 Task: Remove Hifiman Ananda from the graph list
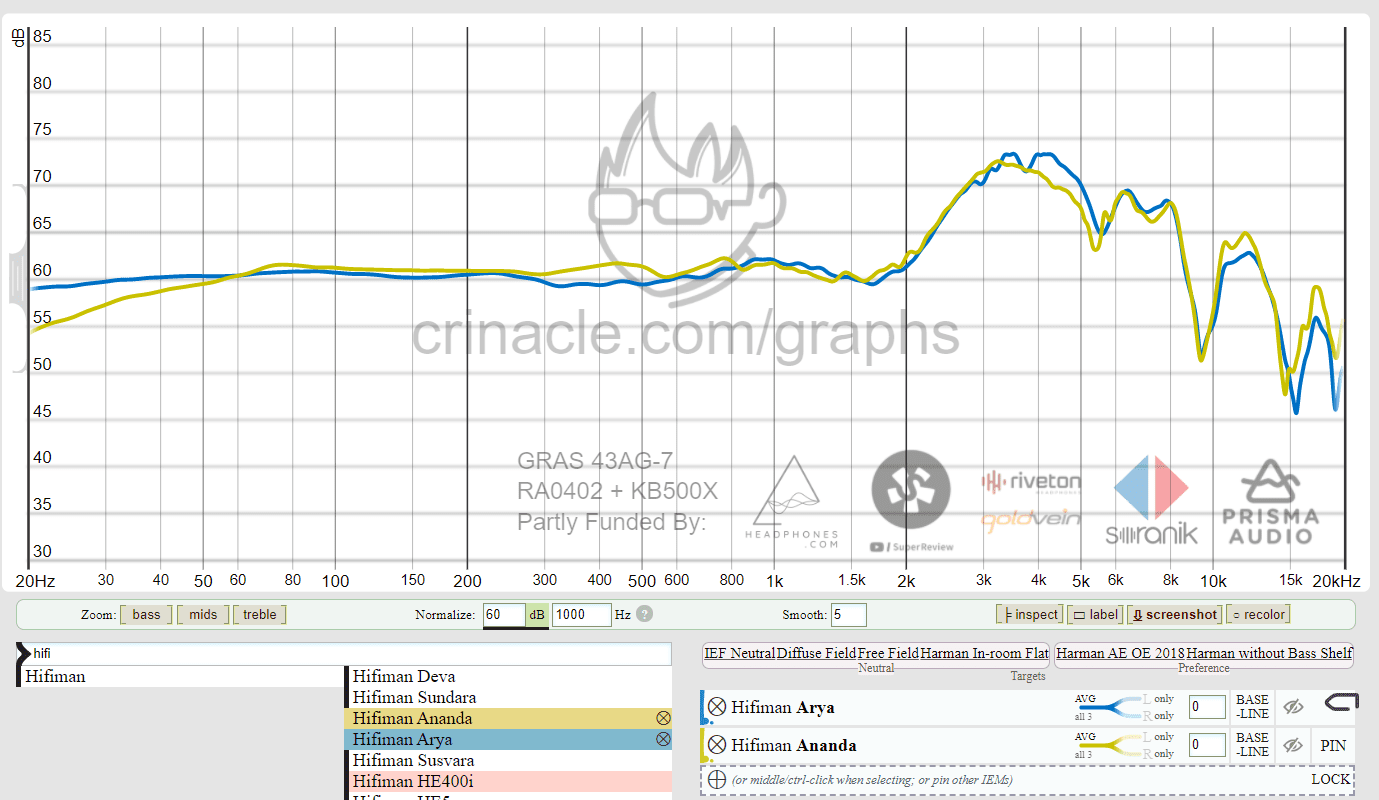click(717, 745)
